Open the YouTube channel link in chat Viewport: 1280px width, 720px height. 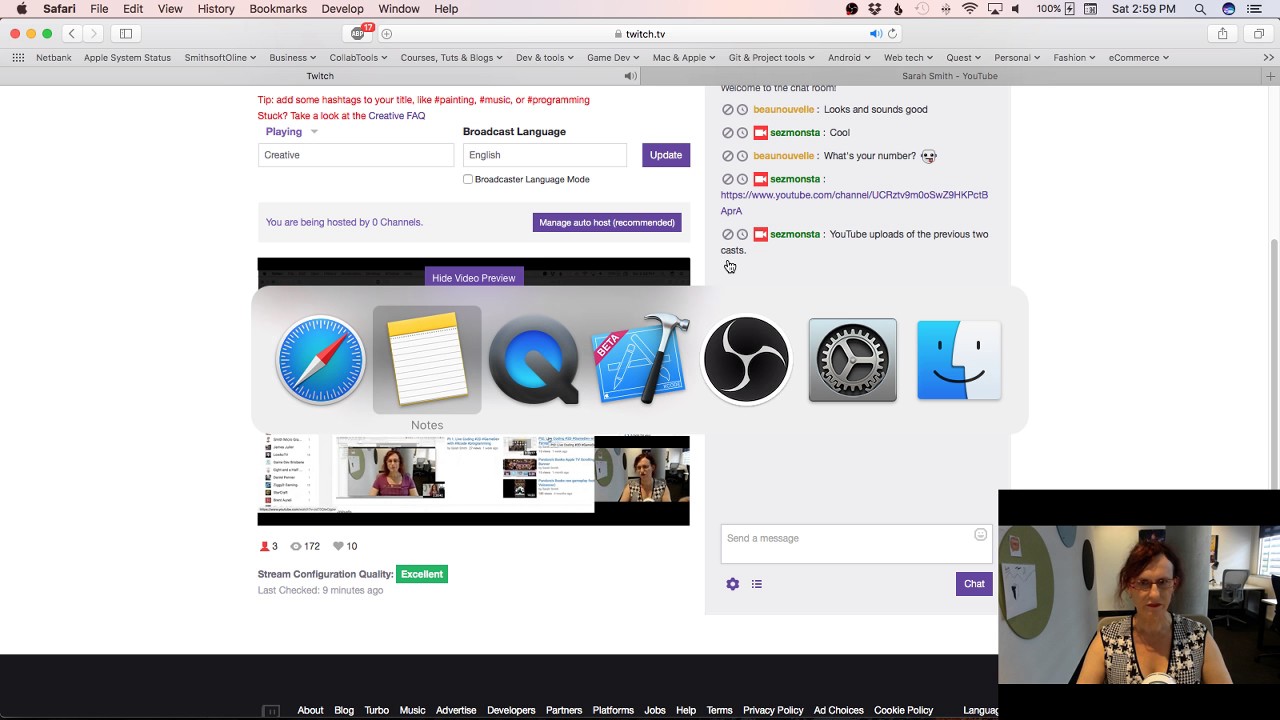click(x=854, y=203)
